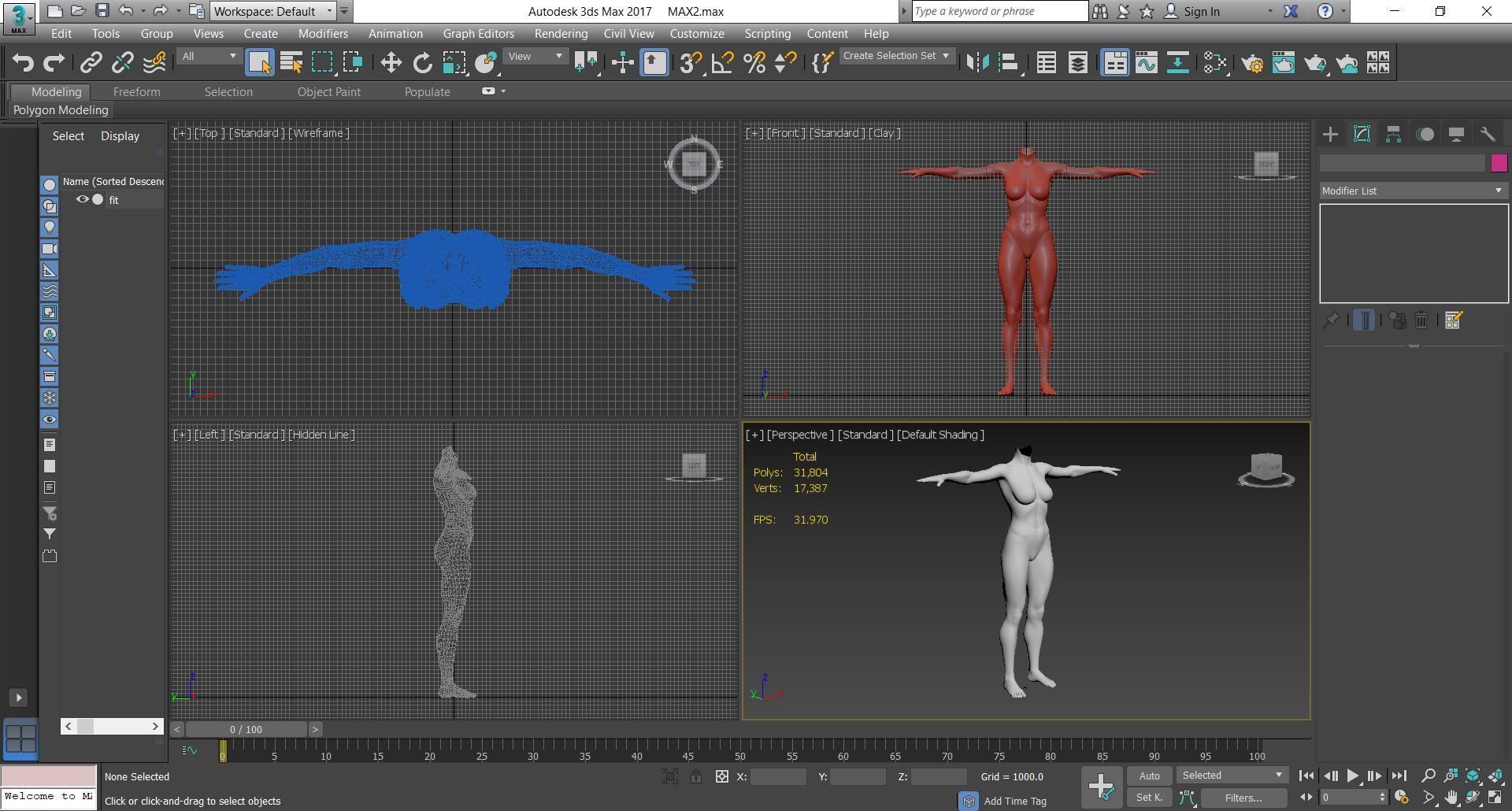Viewport: 1512px width, 811px height.
Task: Click the time slider 0 / 100
Action: pyautogui.click(x=246, y=729)
